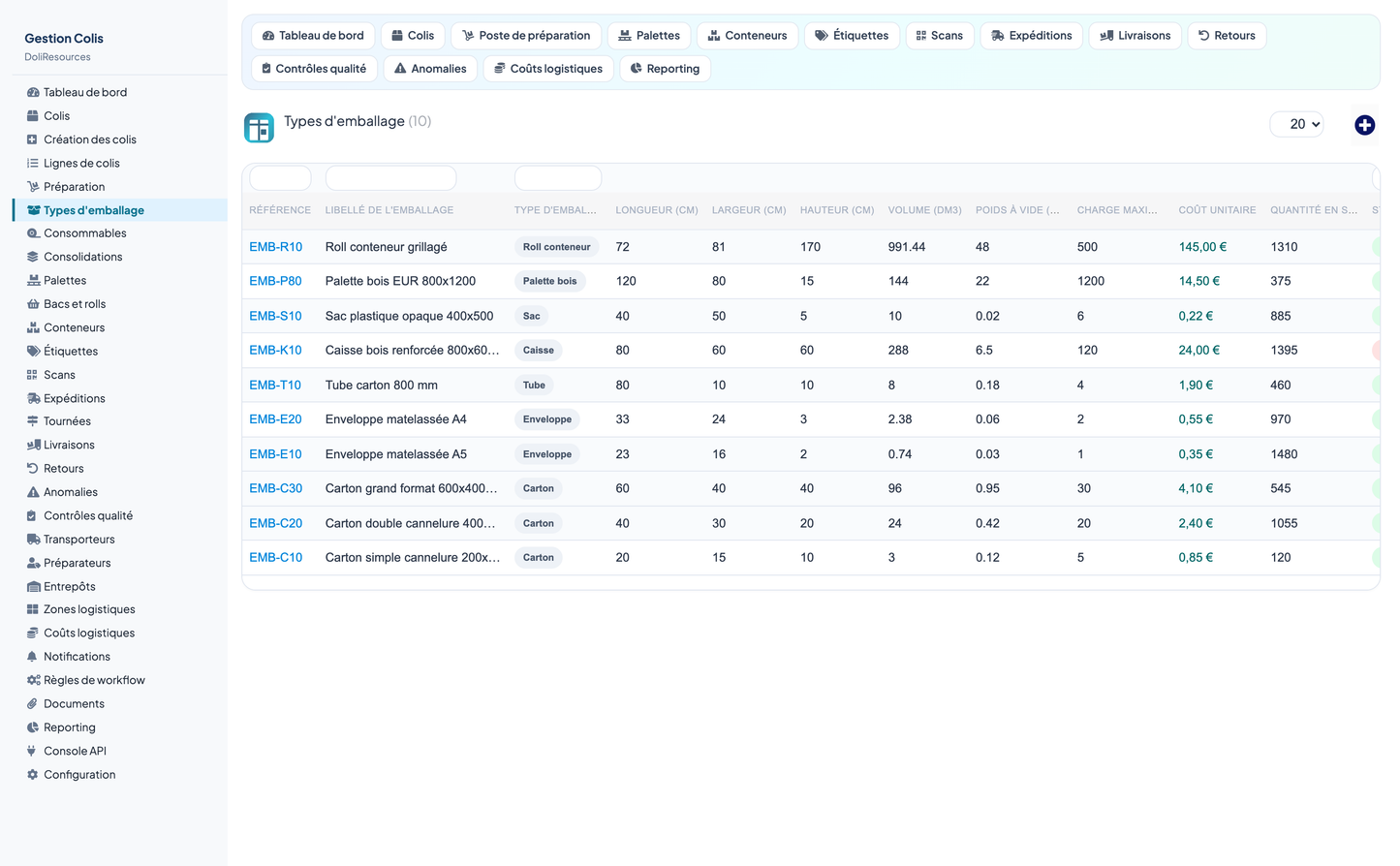Click the truck icon beside Expéditions in sidebar
Viewport: 1400px width, 866px height.
click(x=33, y=398)
